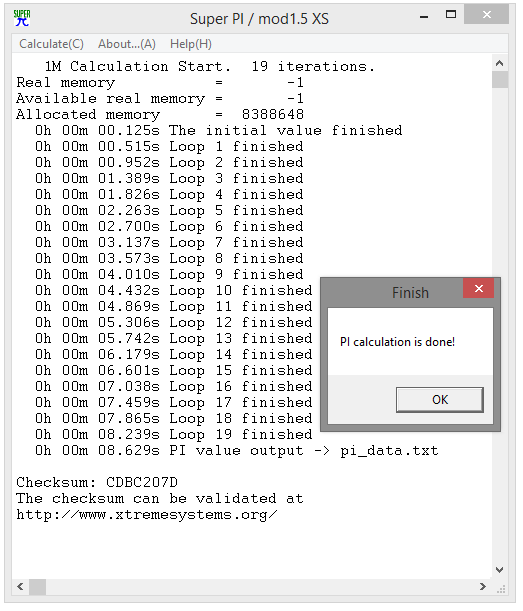This screenshot has width=523, height=611.
Task: Click the horizontal scrollbar left arrow
Action: pyautogui.click(x=21, y=586)
